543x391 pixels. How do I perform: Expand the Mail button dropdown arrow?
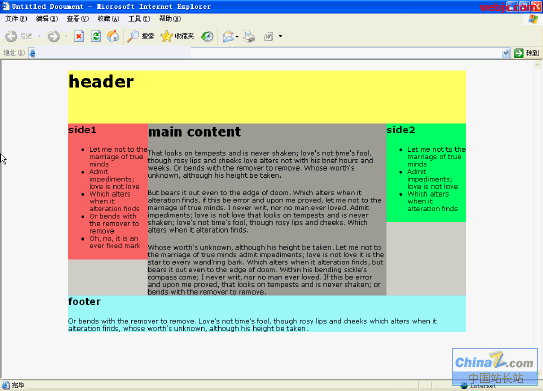(237, 36)
